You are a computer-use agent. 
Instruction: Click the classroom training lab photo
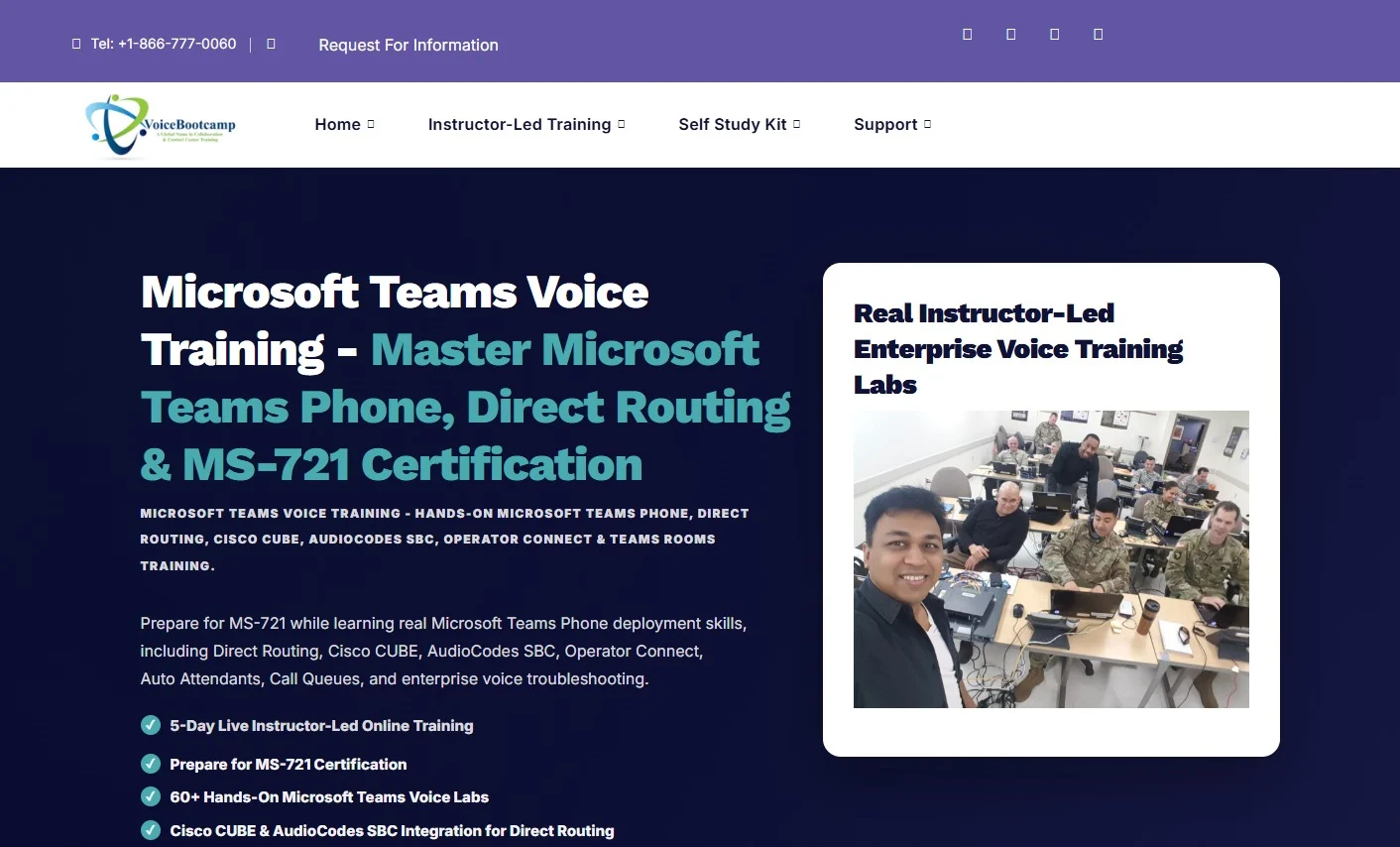(1051, 559)
